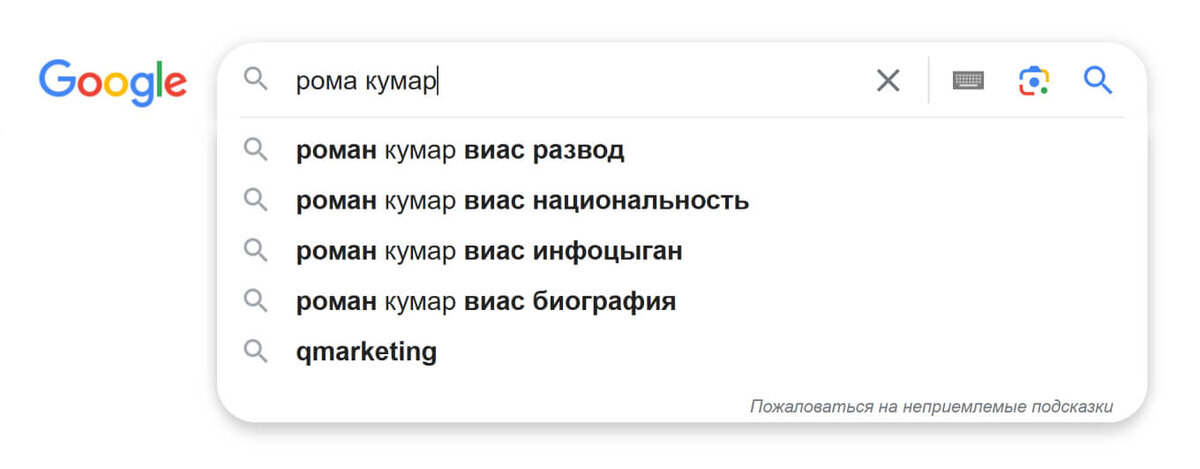Click the blue magnifier search button
The width and height of the screenshot is (1200, 469).
pos(1098,80)
